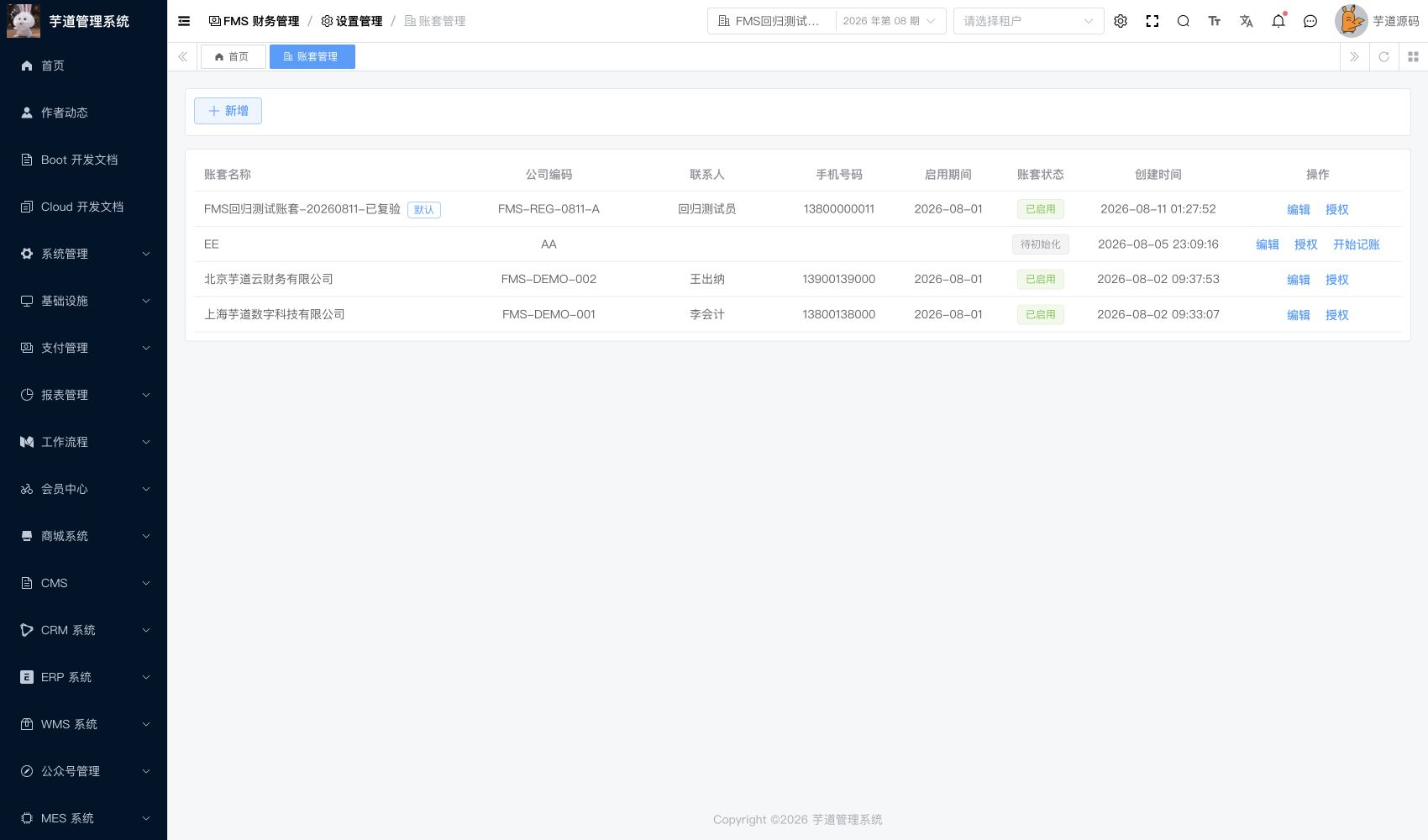This screenshot has width=1428, height=840.
Task: Click 授权 for 北京芋道云财务有限公司
Action: [1337, 280]
